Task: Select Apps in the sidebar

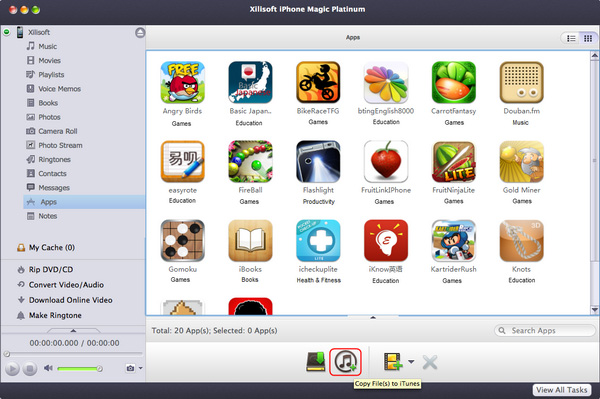Action: coord(84,202)
